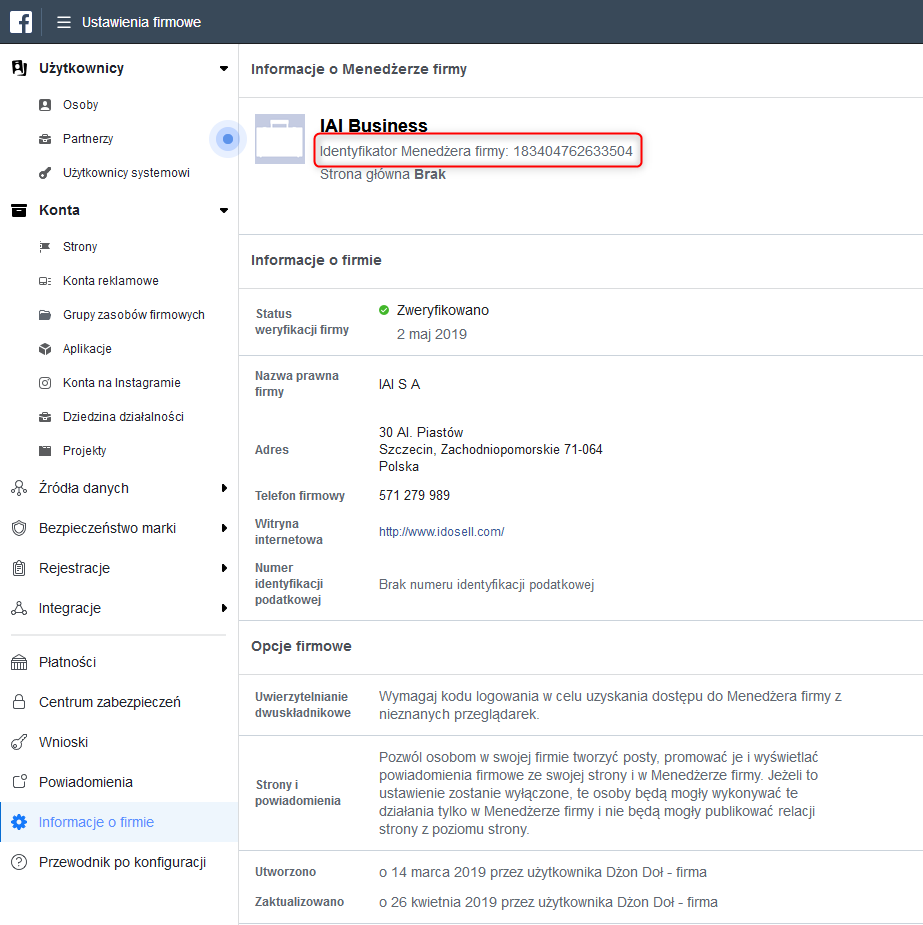
Task: Click the IAI Business briefcase thumbnail
Action: 280,139
